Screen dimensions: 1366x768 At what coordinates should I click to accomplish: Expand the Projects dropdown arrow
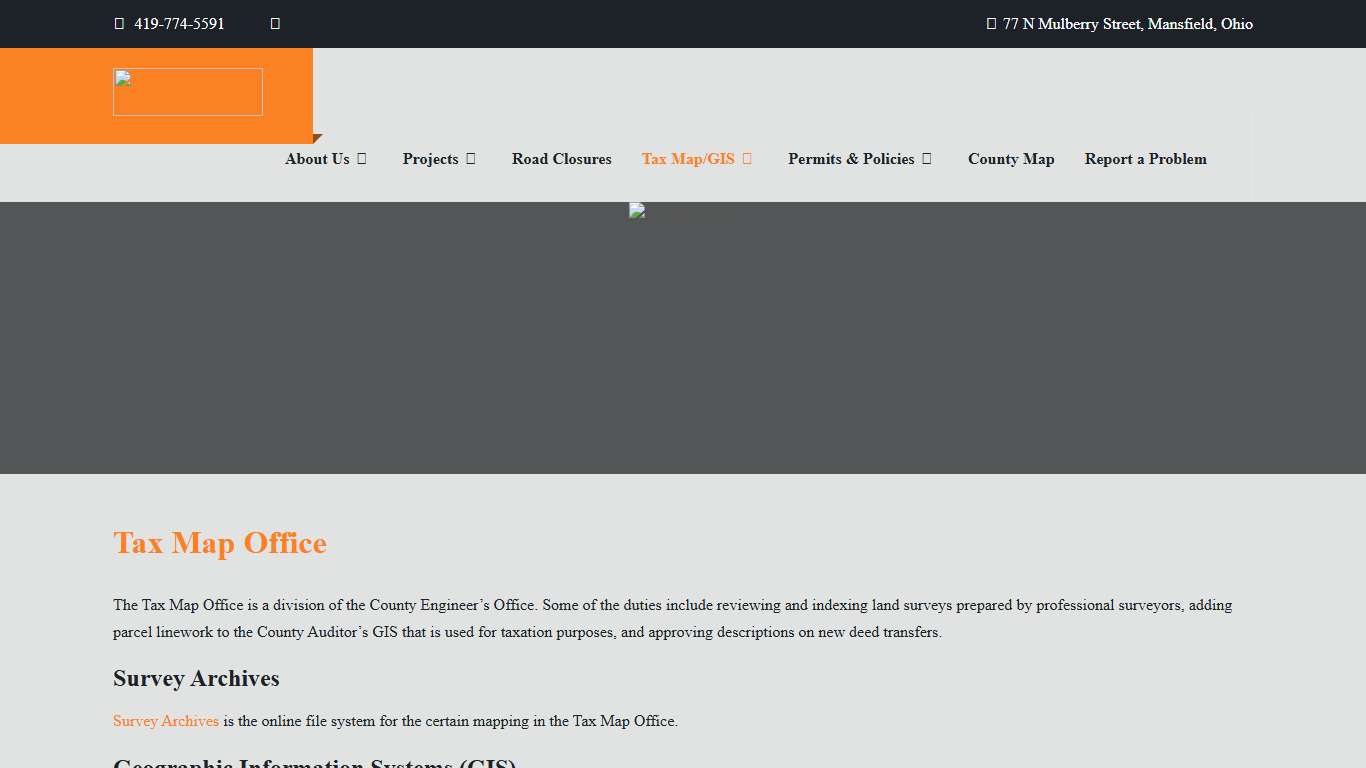pos(471,159)
